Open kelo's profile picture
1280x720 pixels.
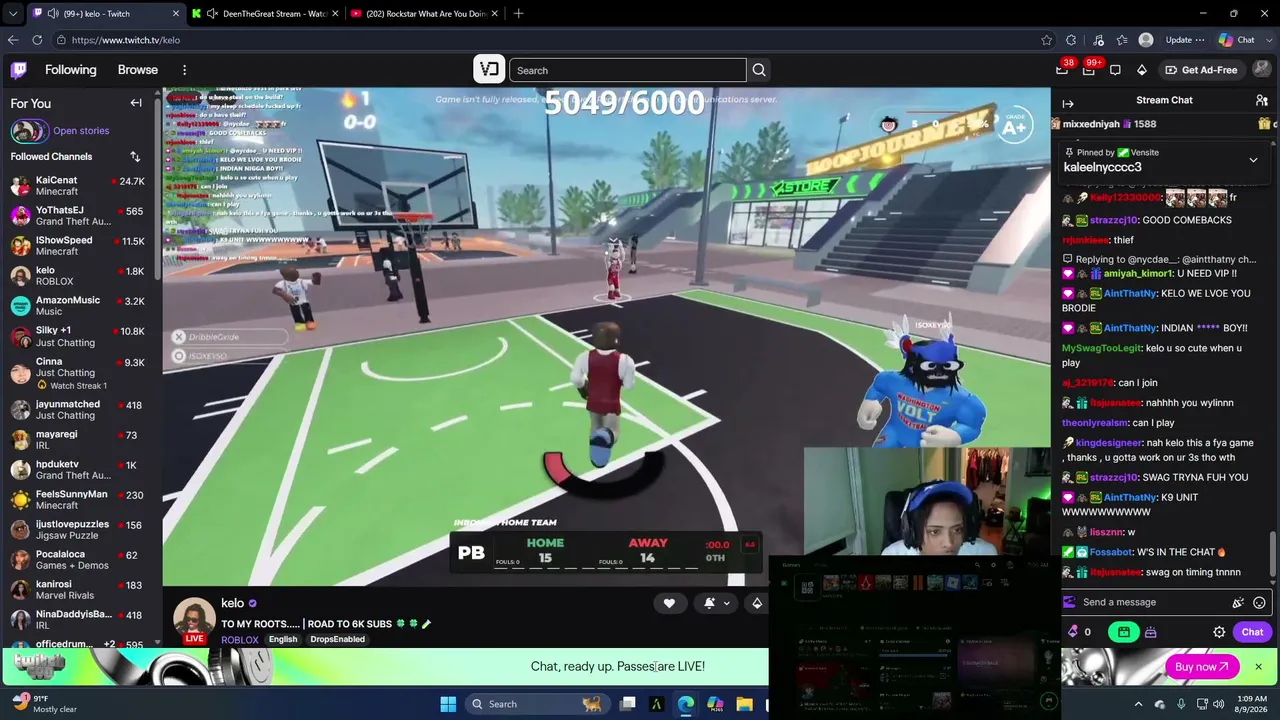coord(194,620)
